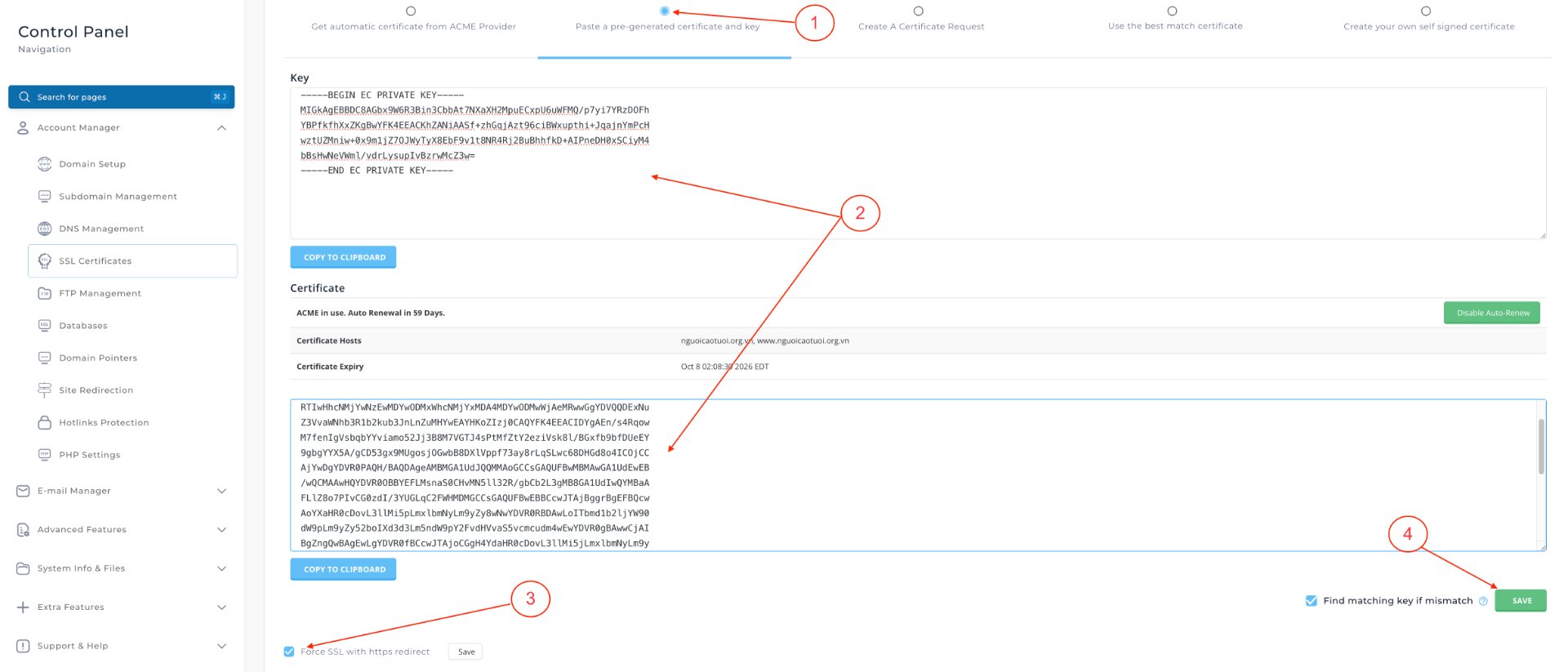Select Get automatic certificate from ACME Provider
The width and height of the screenshot is (1568, 672).
click(x=411, y=11)
